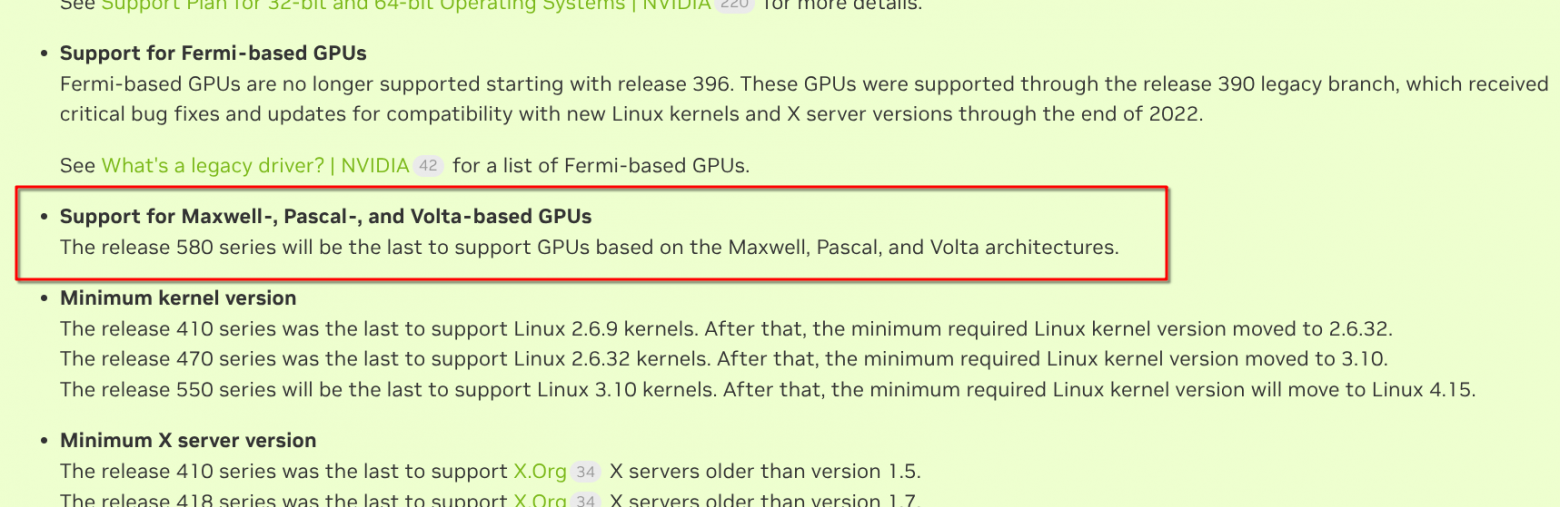Click the release 410 series Linux 2.6.9 kernels line
Screen dimensions: 1560x507
pyautogui.click(x=726, y=328)
